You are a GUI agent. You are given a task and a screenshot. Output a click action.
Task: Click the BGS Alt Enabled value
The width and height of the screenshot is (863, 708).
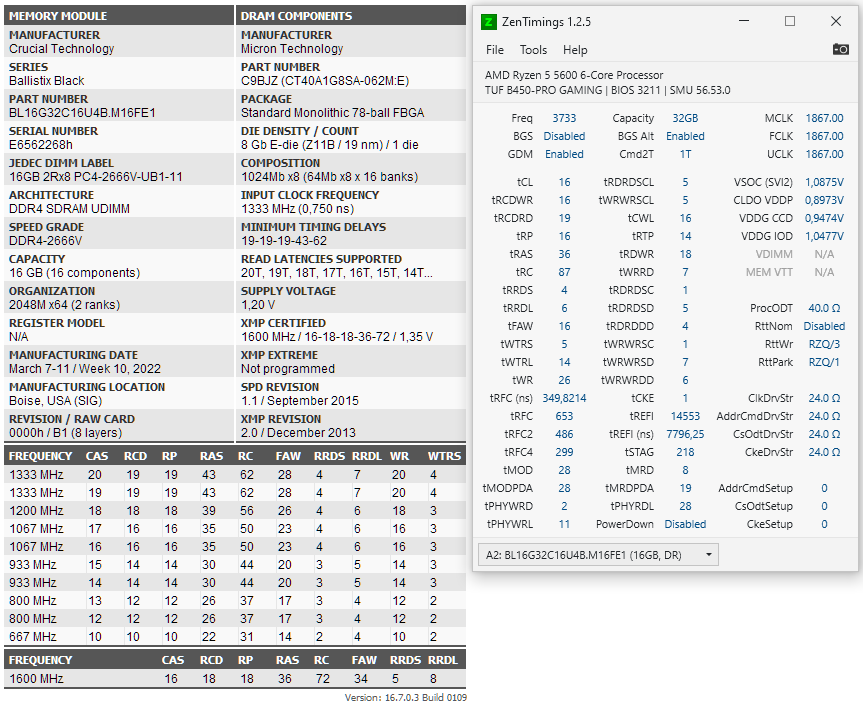[685, 137]
